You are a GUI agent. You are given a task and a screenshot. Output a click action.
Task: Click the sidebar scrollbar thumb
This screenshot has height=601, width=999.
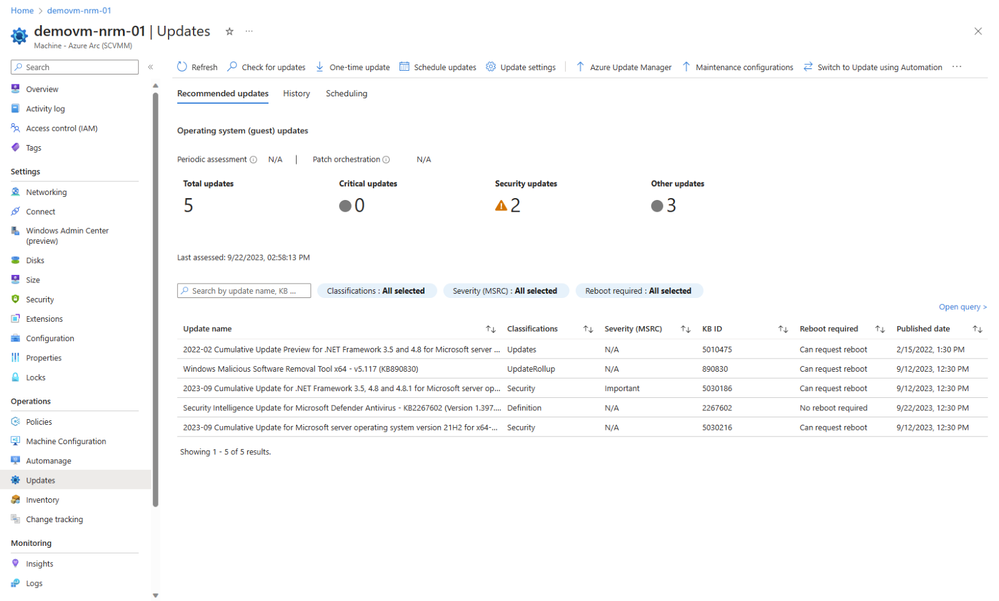tap(155, 300)
